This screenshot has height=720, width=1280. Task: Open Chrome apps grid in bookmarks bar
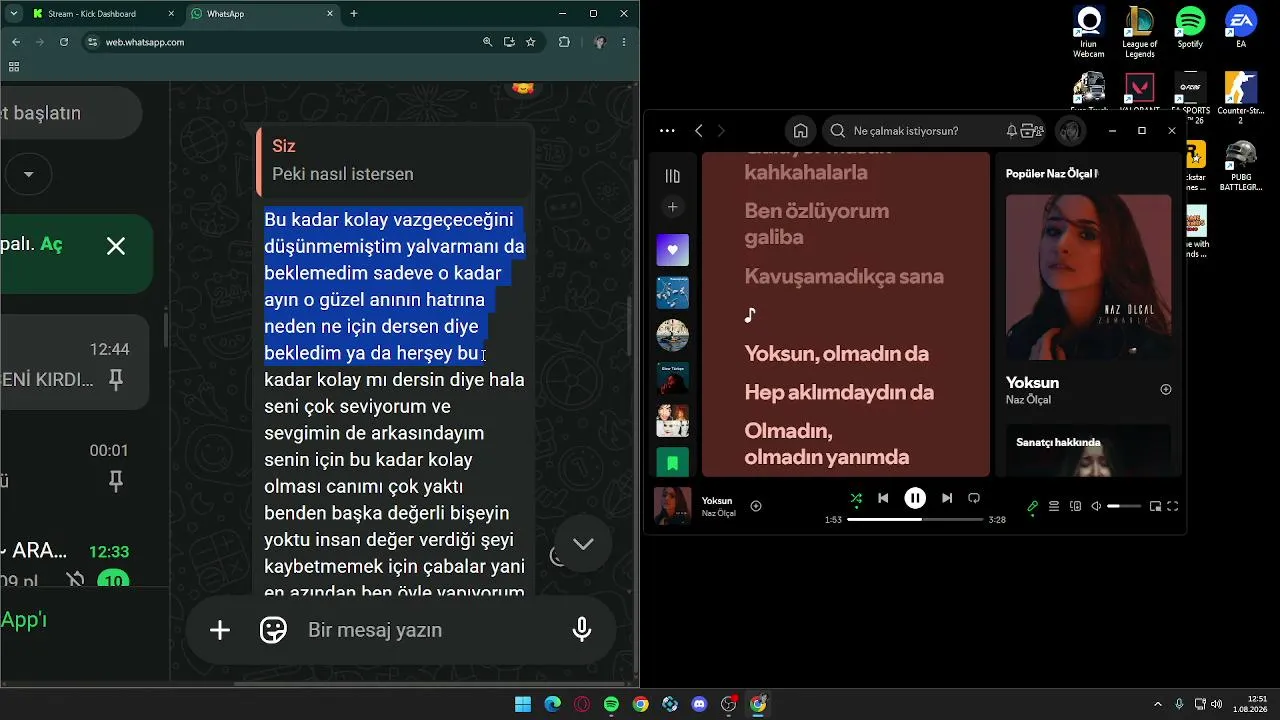(14, 67)
